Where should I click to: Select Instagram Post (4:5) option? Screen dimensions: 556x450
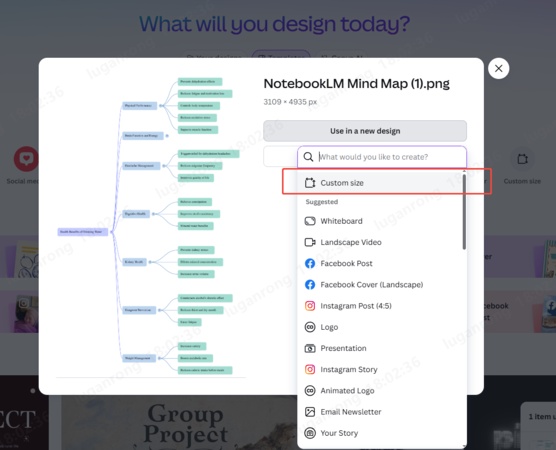(x=379, y=306)
